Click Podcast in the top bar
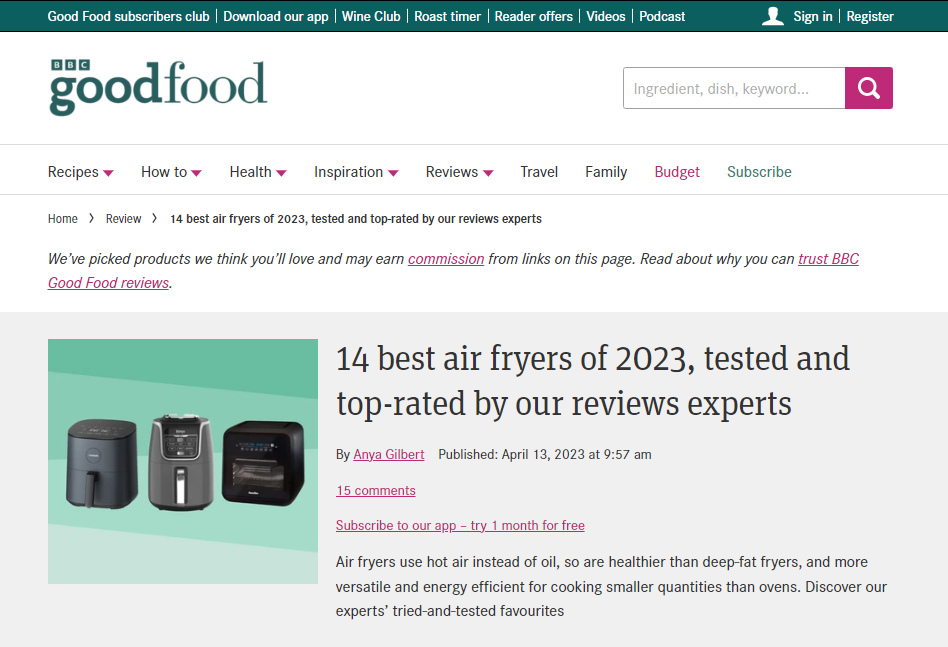Screen dimensions: 948x647 point(662,16)
